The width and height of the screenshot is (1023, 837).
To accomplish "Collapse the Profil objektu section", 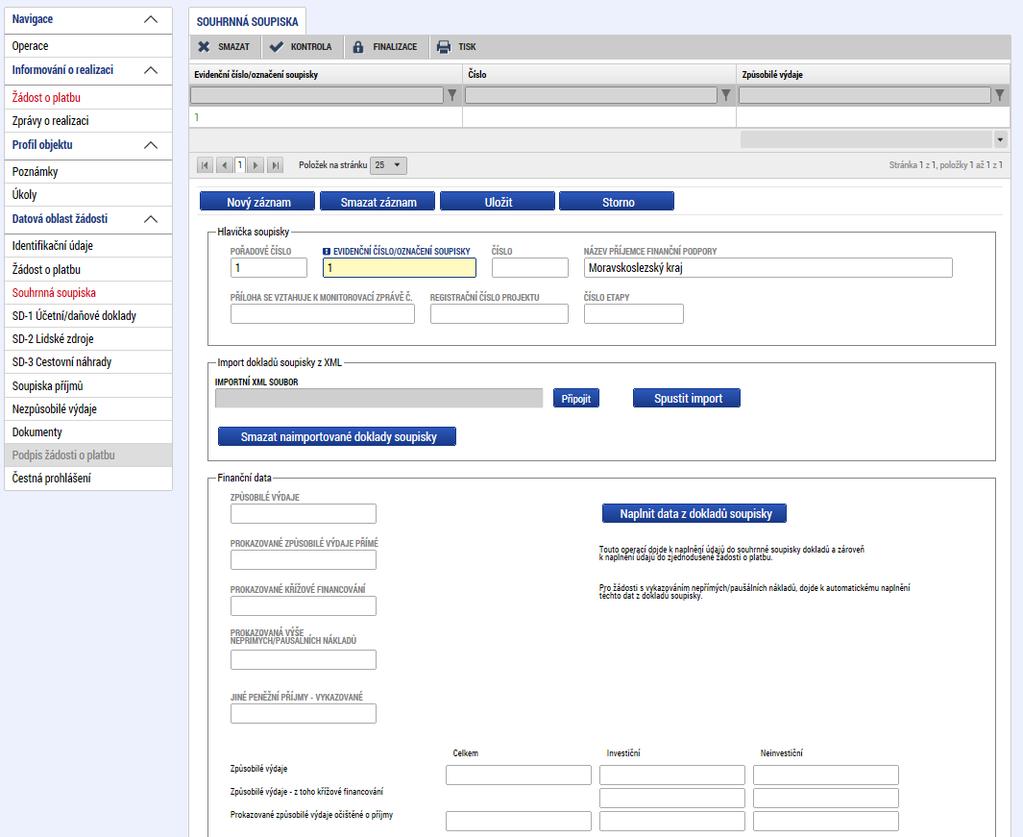I will (x=151, y=145).
